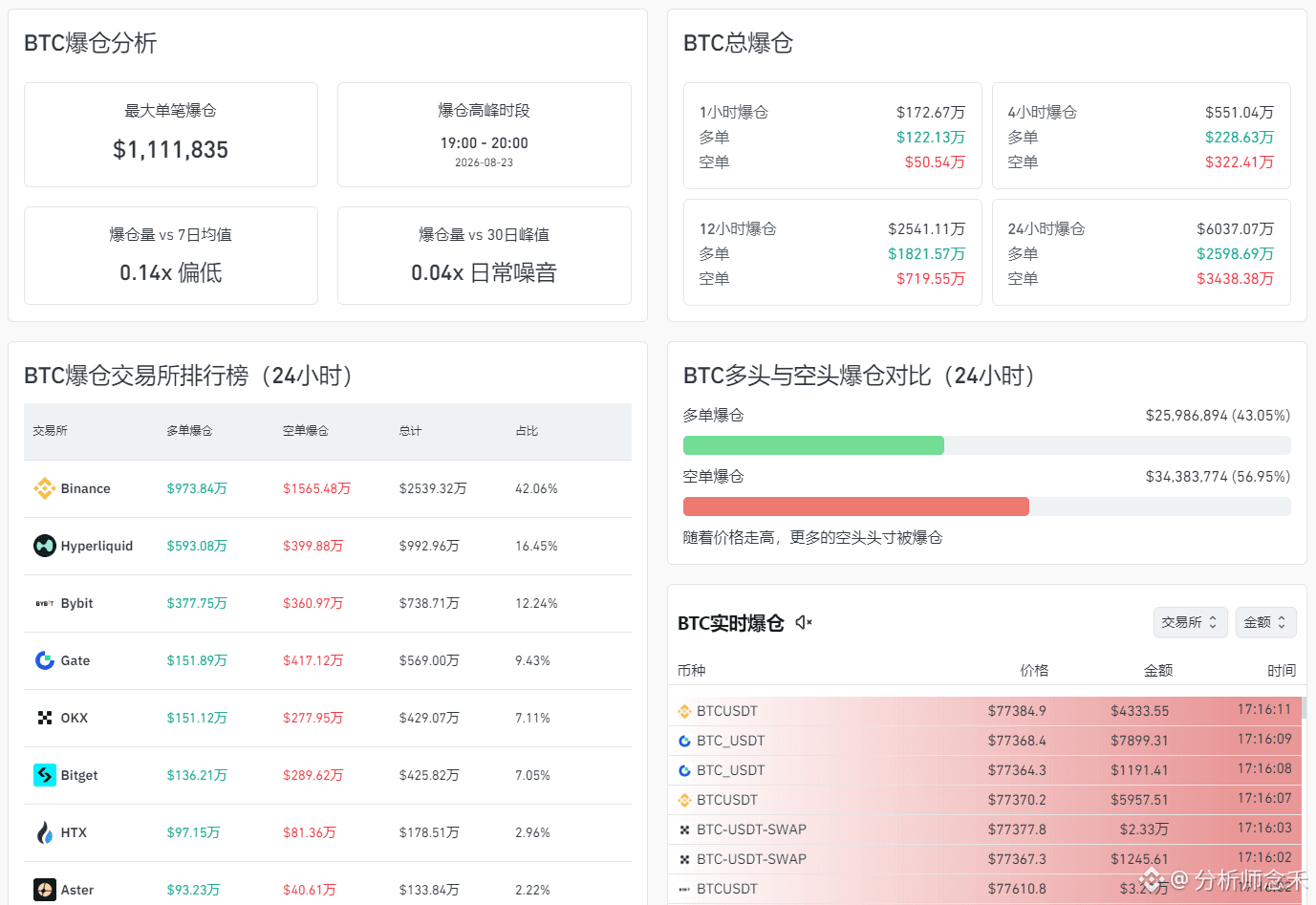This screenshot has width=1316, height=905.
Task: Click the 空单爆仓 column header
Action: (306, 431)
